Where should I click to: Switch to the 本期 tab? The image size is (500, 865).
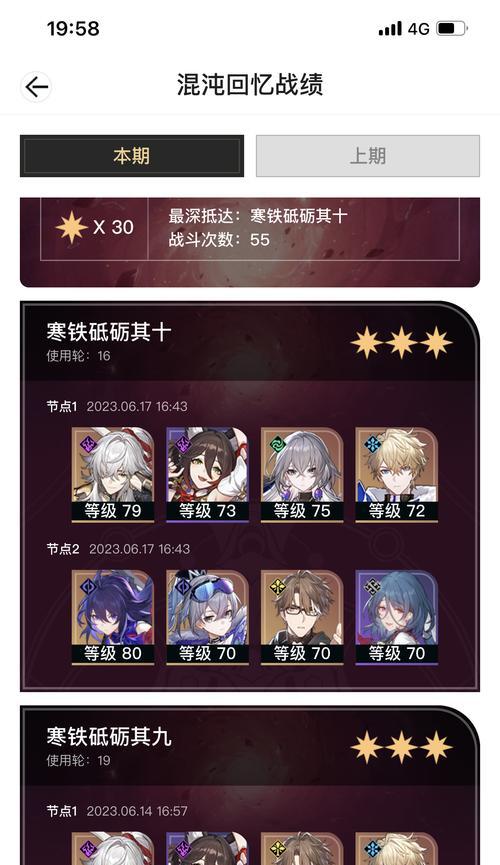point(131,156)
